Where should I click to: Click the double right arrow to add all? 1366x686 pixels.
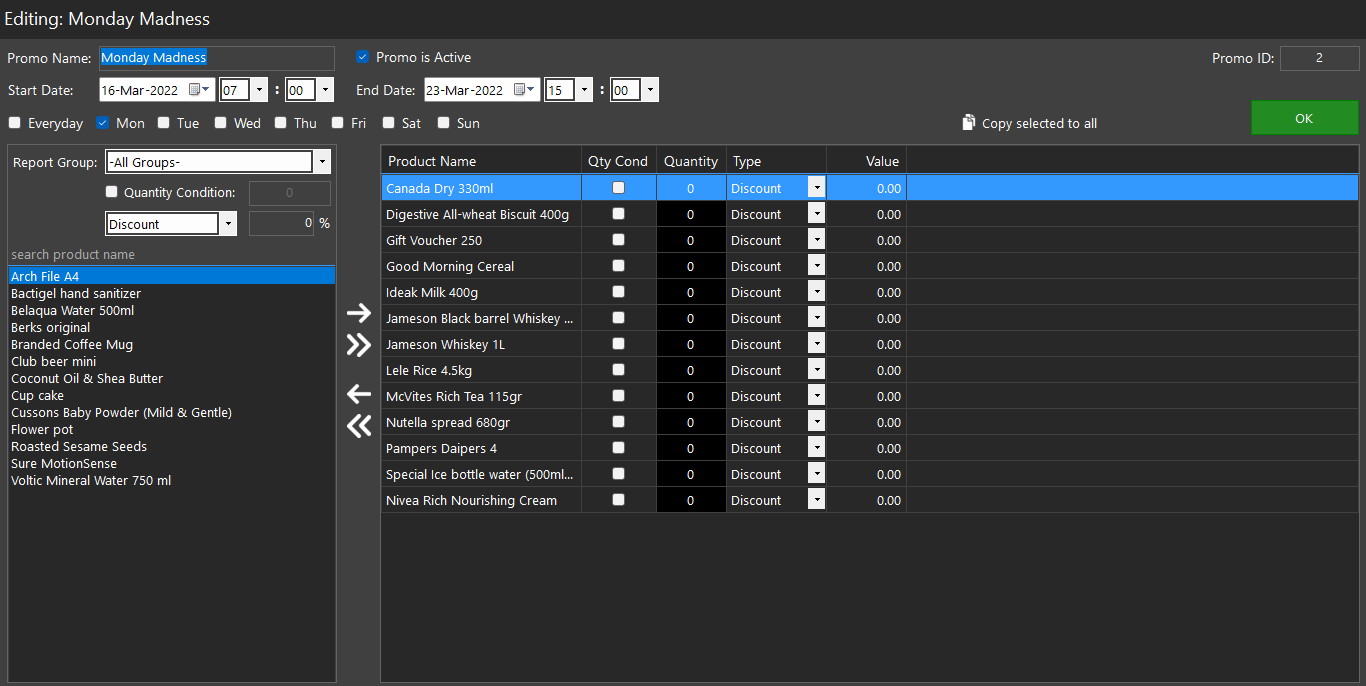(358, 345)
